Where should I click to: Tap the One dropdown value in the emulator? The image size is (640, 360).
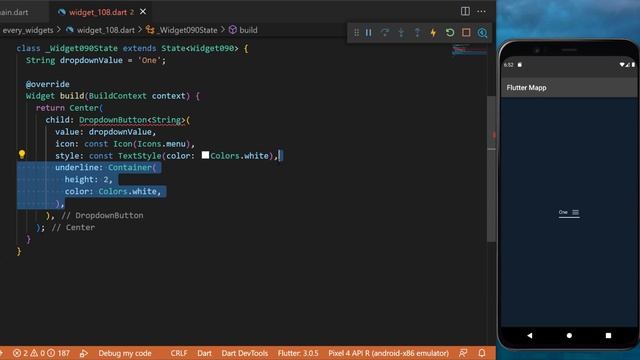(563, 212)
